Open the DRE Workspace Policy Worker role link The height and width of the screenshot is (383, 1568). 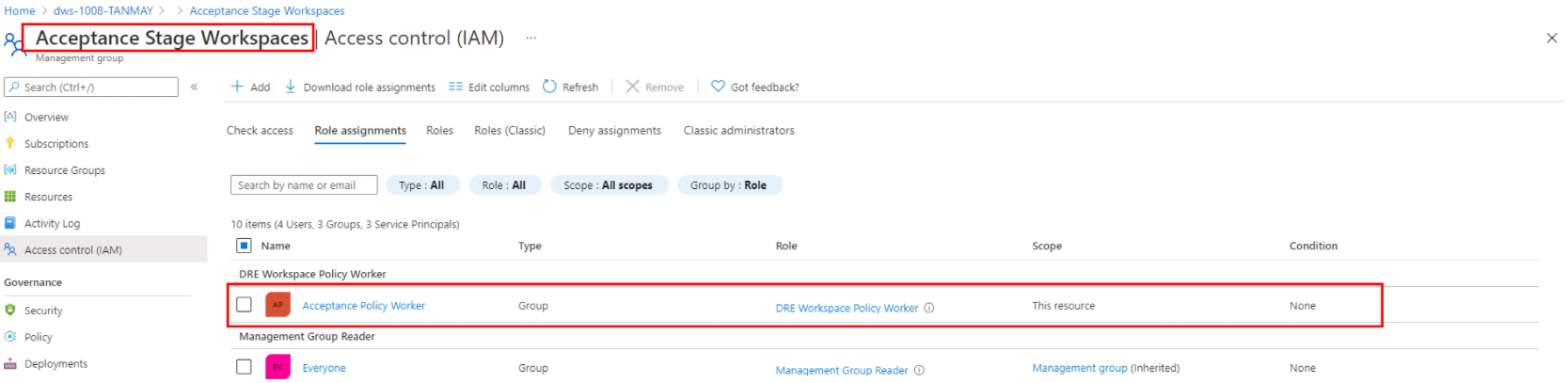[847, 308]
